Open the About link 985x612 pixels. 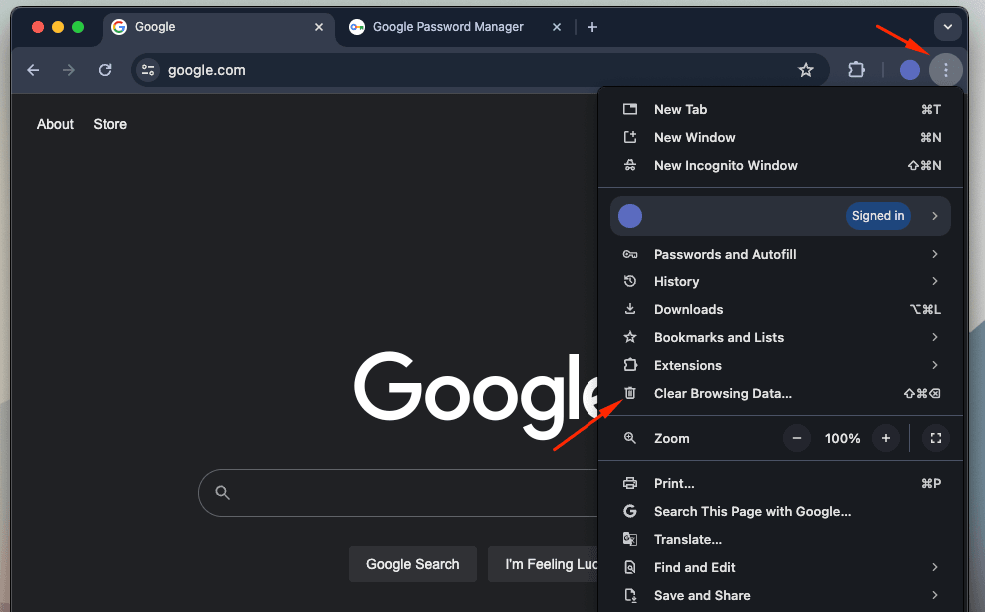55,124
